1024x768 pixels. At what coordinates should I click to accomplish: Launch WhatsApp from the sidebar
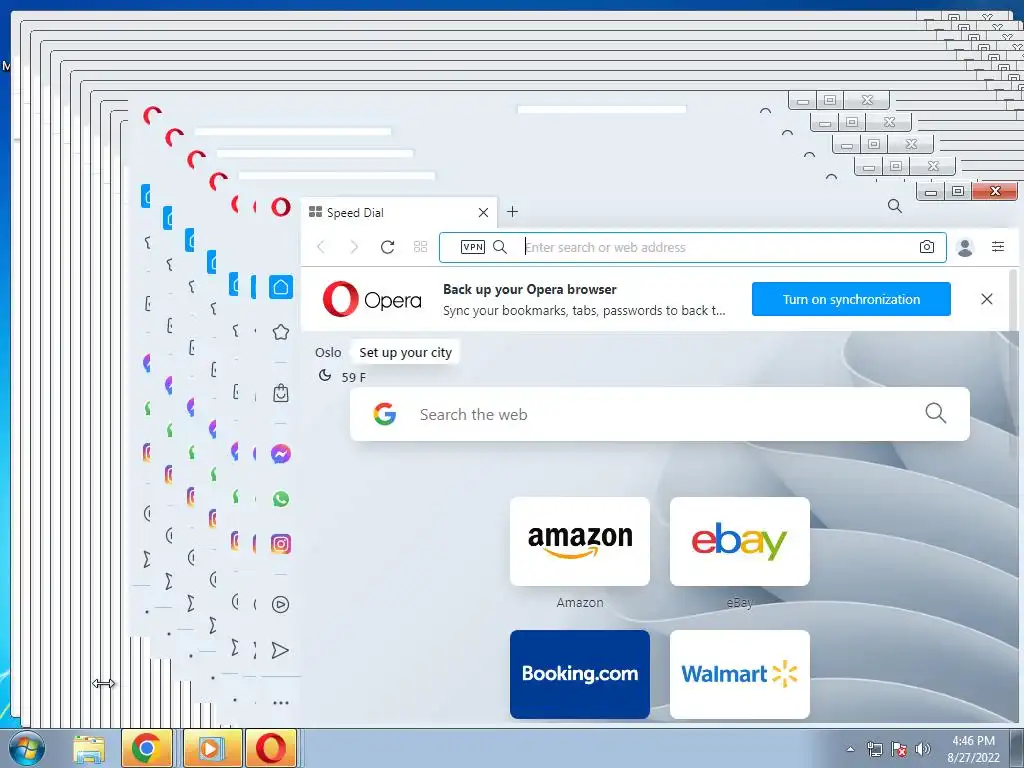[281, 499]
